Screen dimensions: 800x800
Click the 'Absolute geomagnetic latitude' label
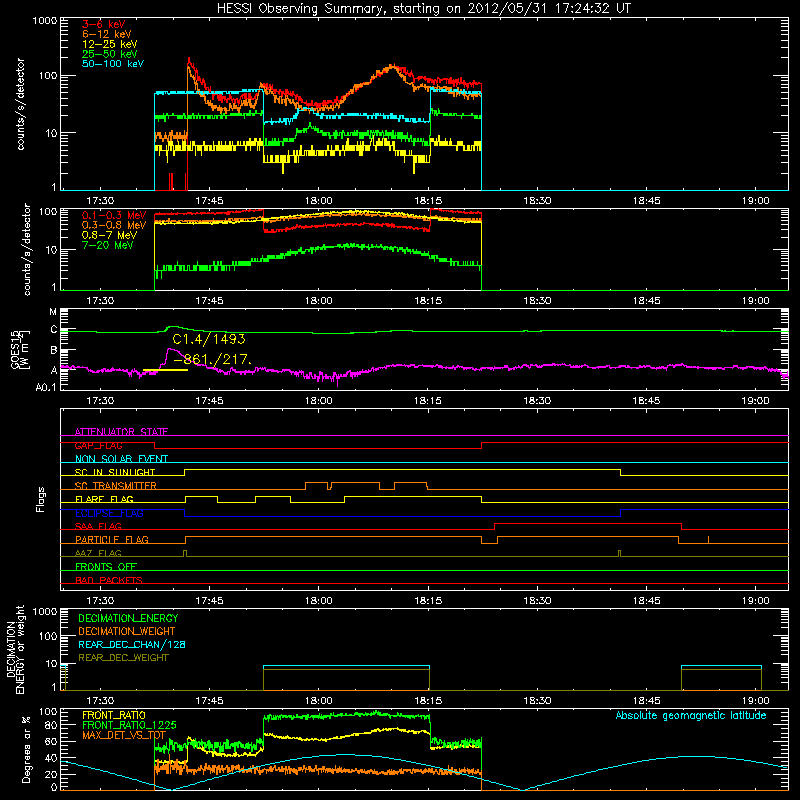(691, 716)
